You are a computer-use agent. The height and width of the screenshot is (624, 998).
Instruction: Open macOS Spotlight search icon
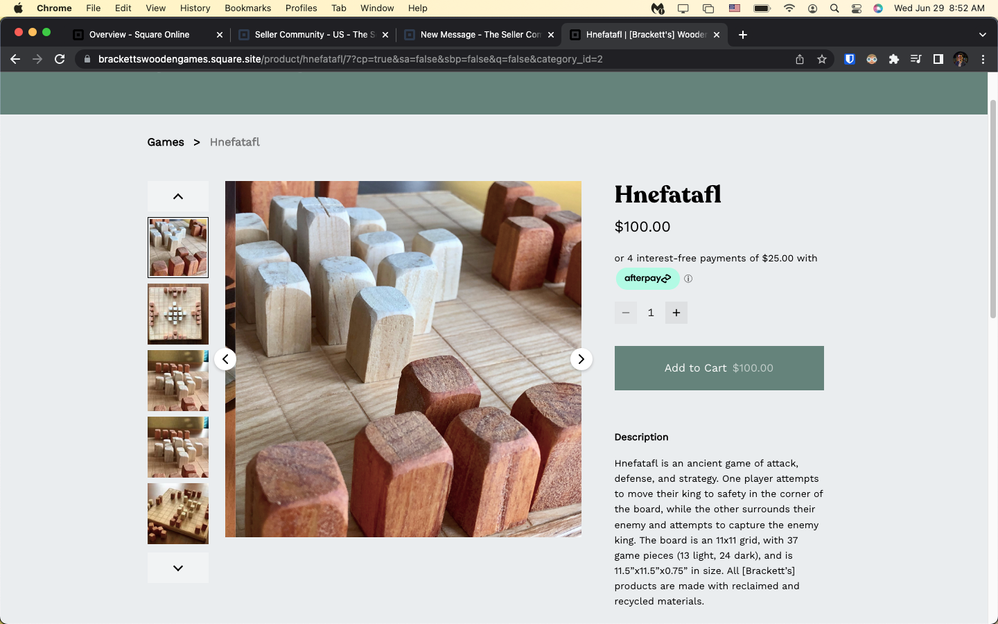[834, 8]
